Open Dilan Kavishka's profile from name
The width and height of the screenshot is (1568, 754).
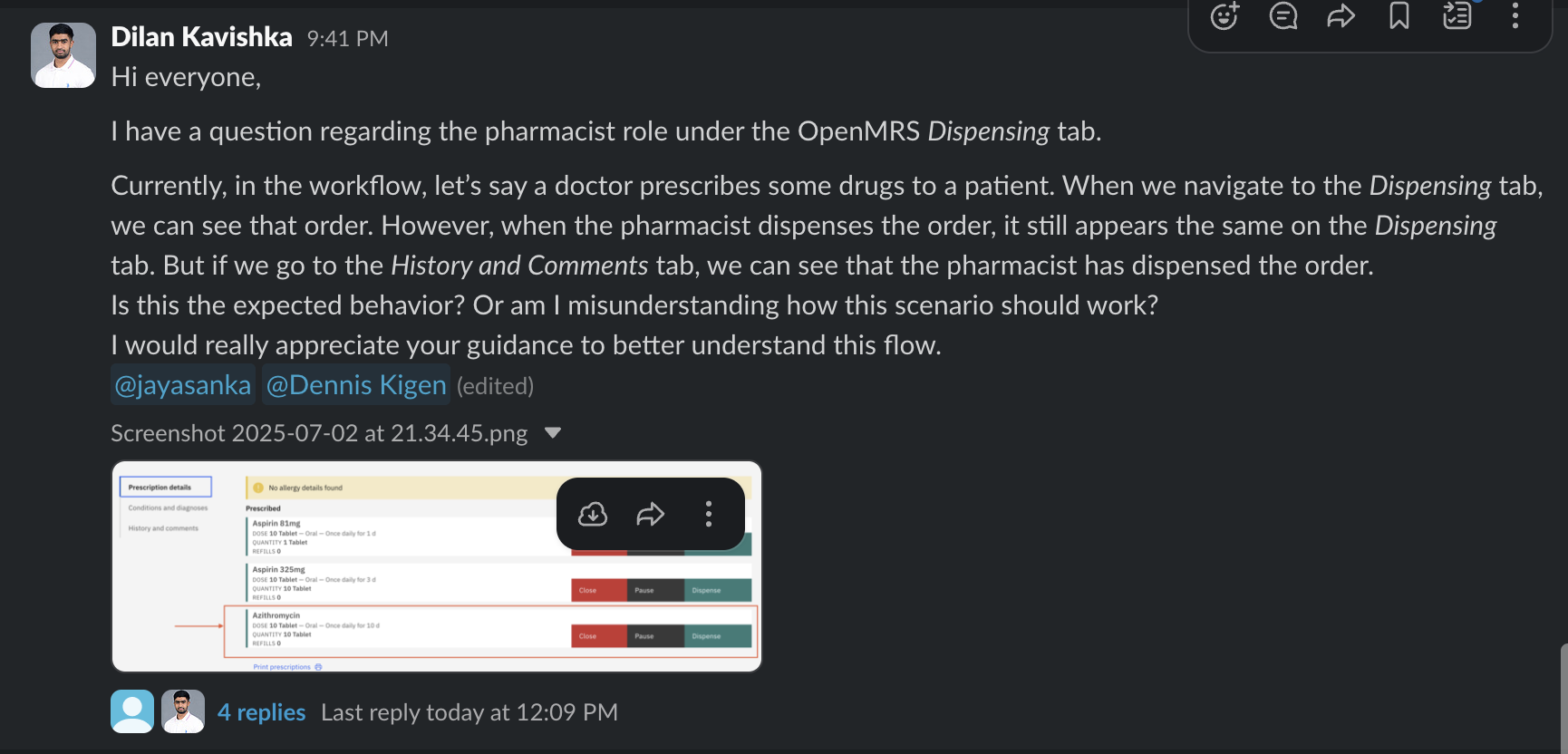201,37
